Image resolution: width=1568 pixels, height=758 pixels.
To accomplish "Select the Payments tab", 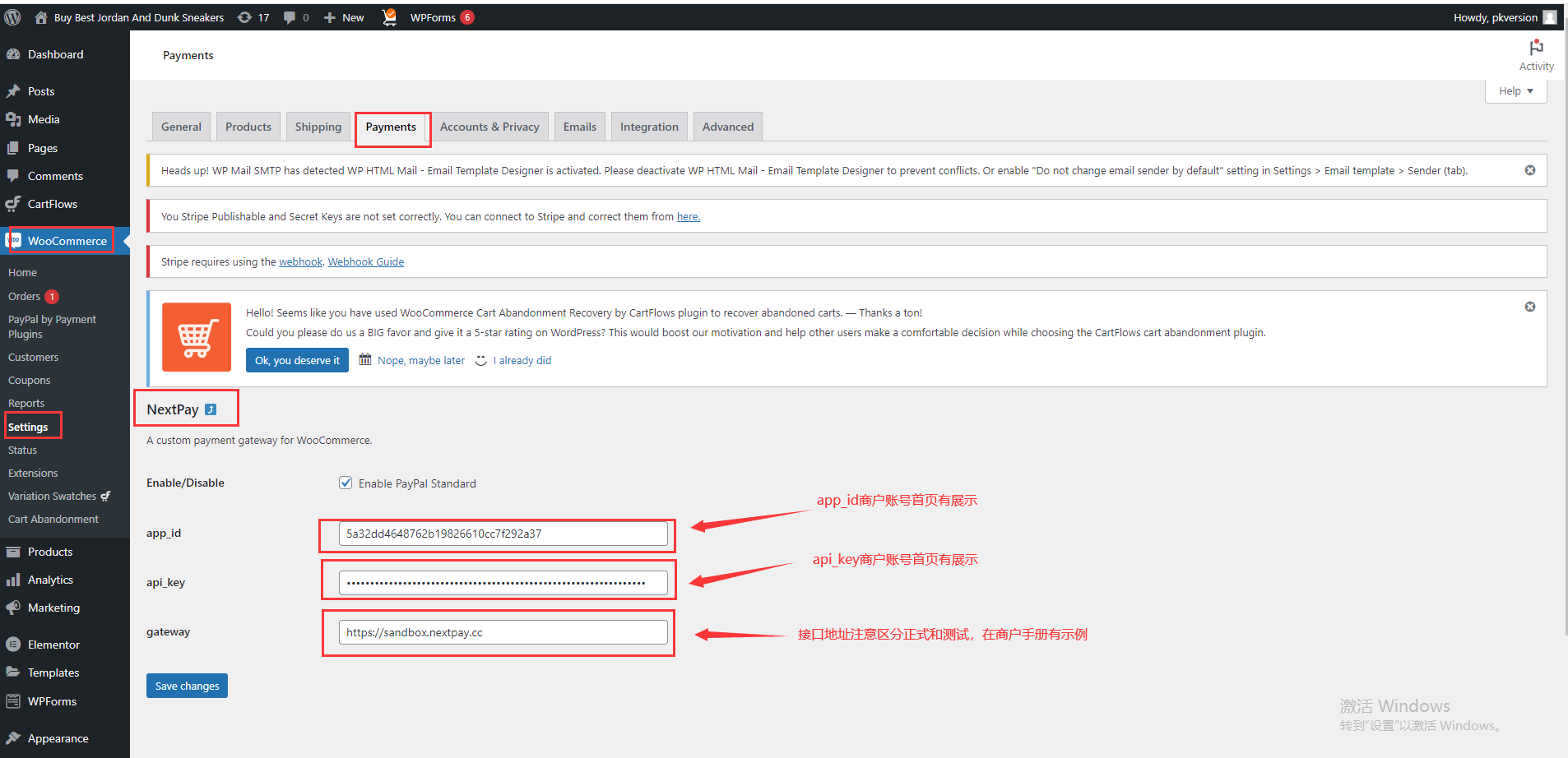I will (x=391, y=127).
